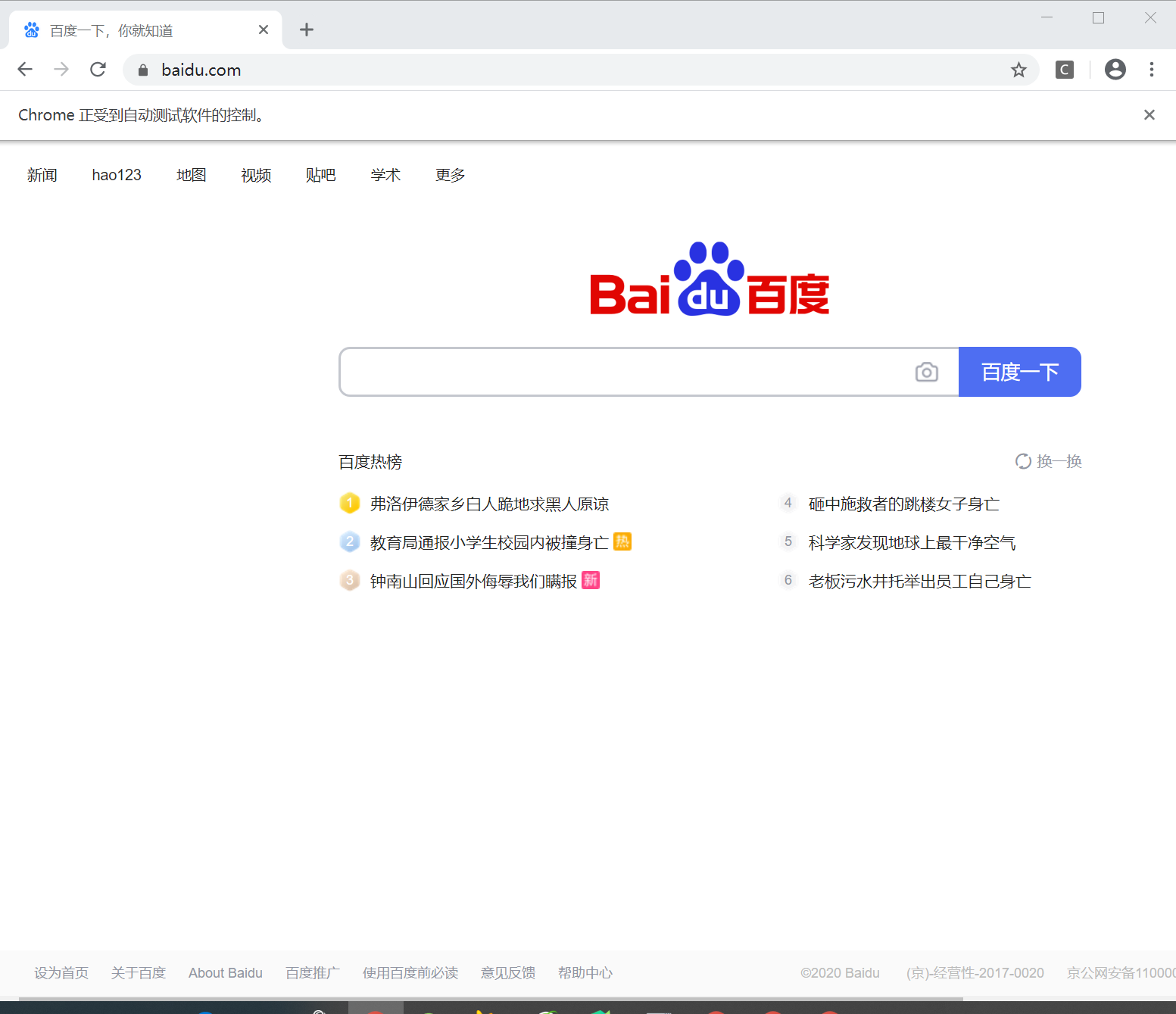Screen dimensions: 1176x1014
Task: Open the 学术 navigation link
Action: pos(385,175)
